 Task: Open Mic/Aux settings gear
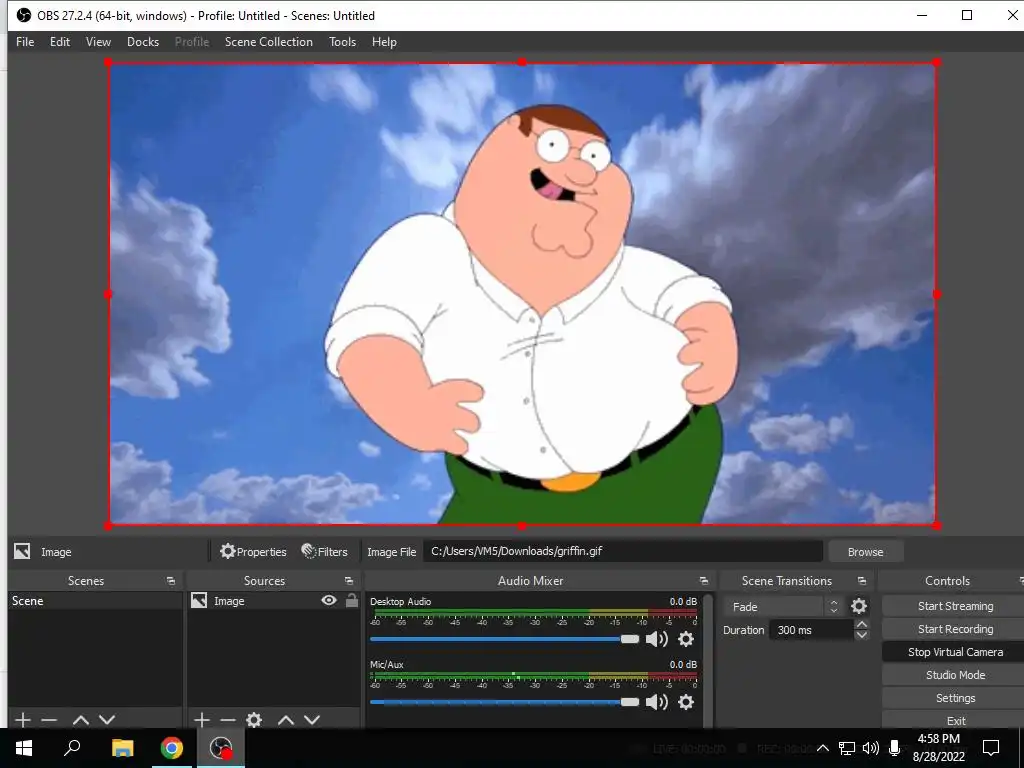(x=686, y=702)
